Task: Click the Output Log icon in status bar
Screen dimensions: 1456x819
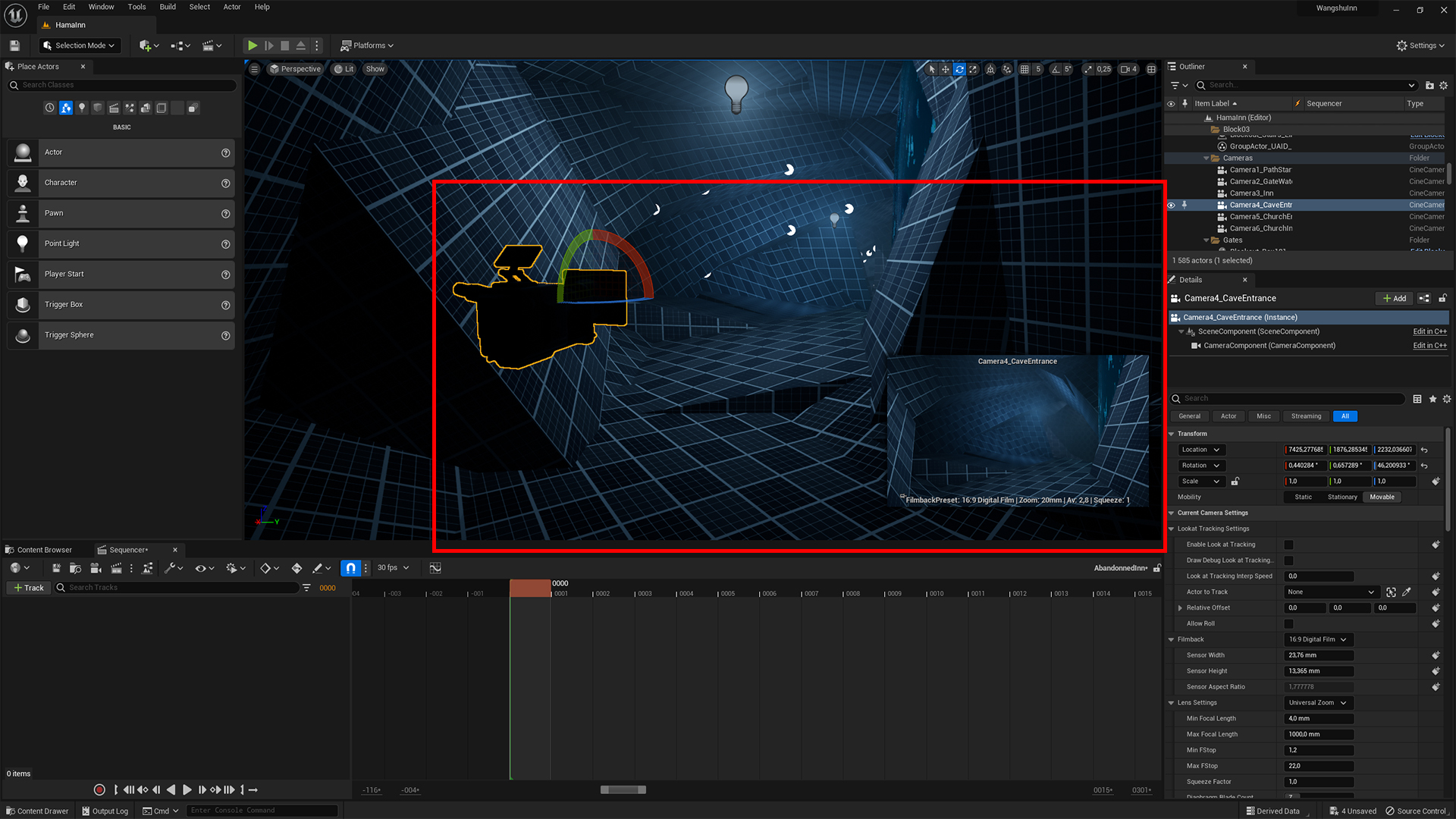Action: point(86,811)
